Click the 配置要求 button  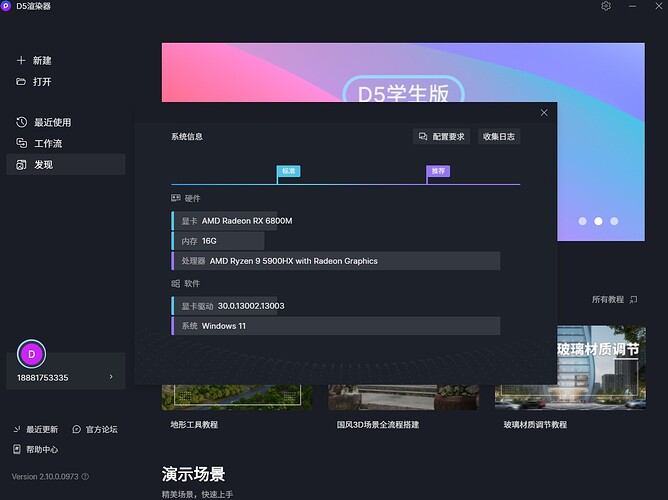click(441, 137)
